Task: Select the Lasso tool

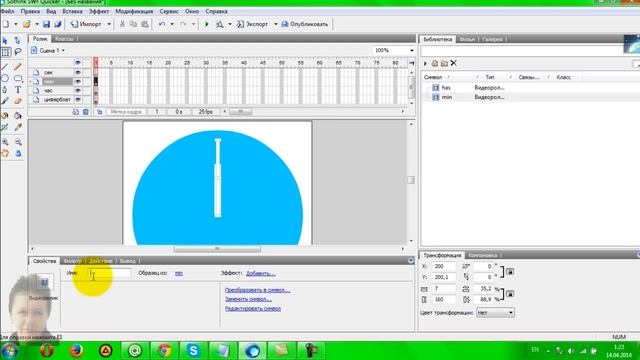Action: click(18, 52)
